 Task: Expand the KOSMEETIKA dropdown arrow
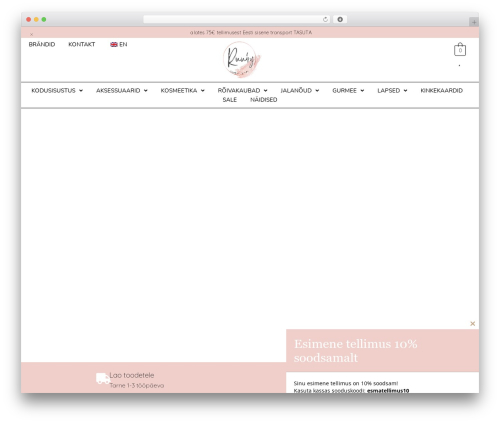pyautogui.click(x=202, y=91)
